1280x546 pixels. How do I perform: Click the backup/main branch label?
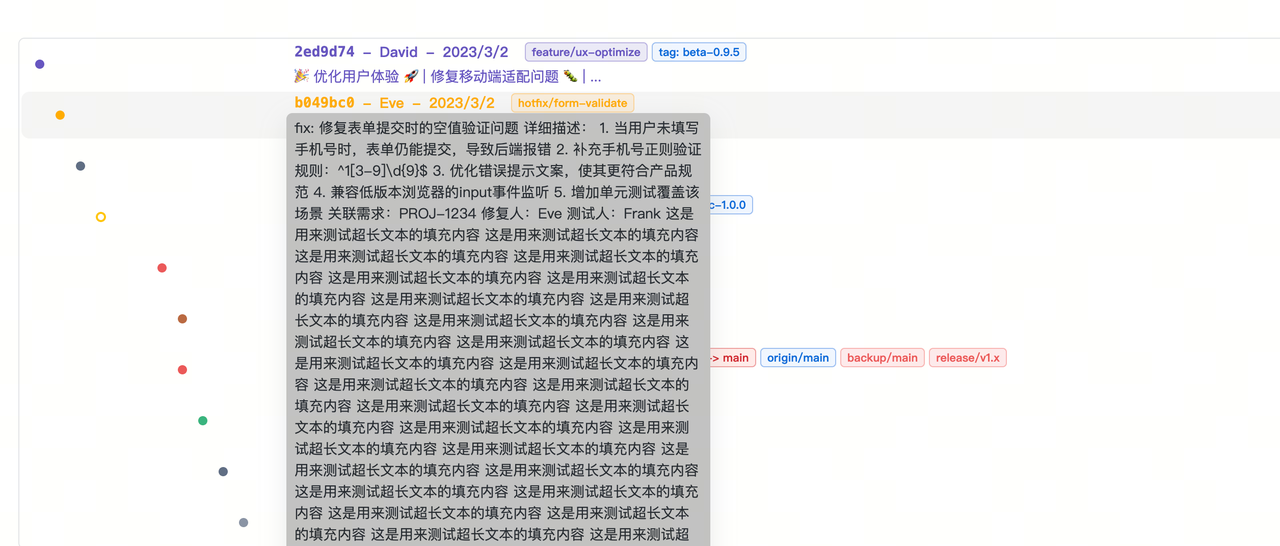(x=882, y=358)
